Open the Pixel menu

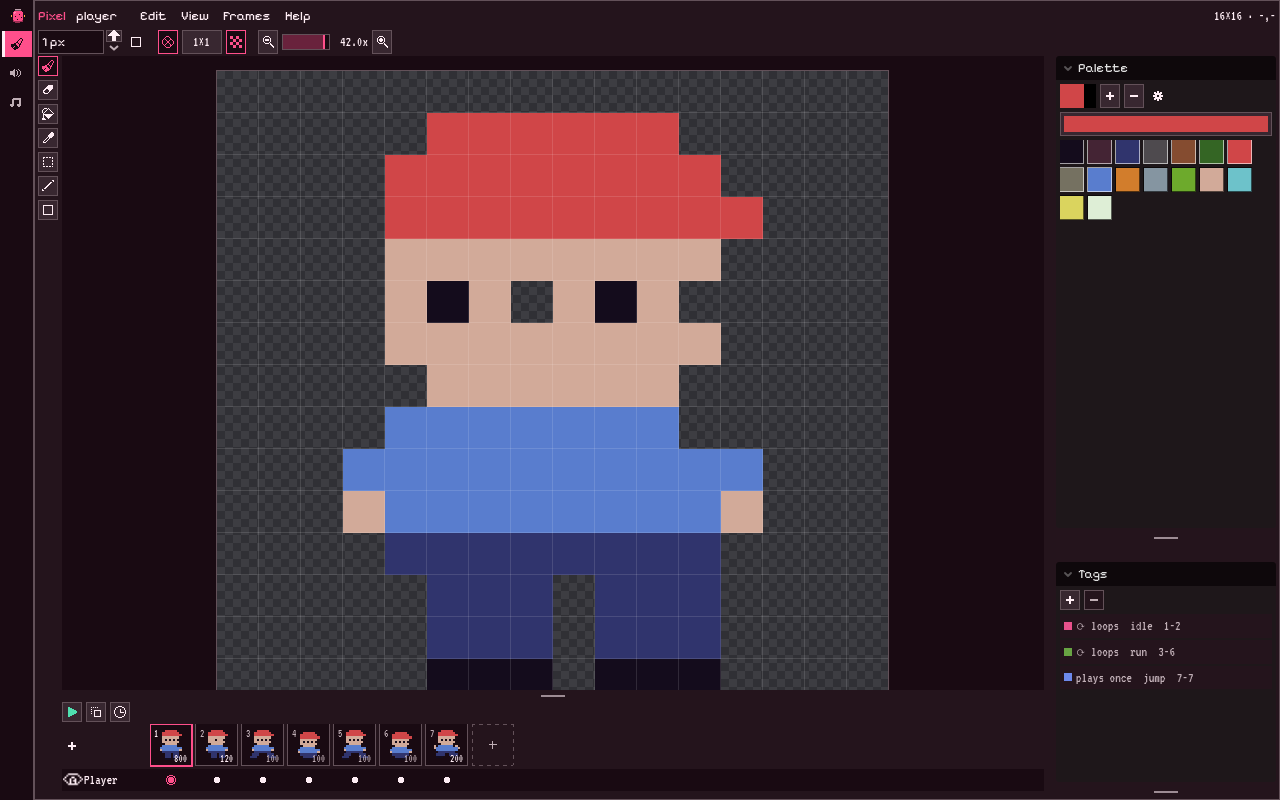pos(52,16)
